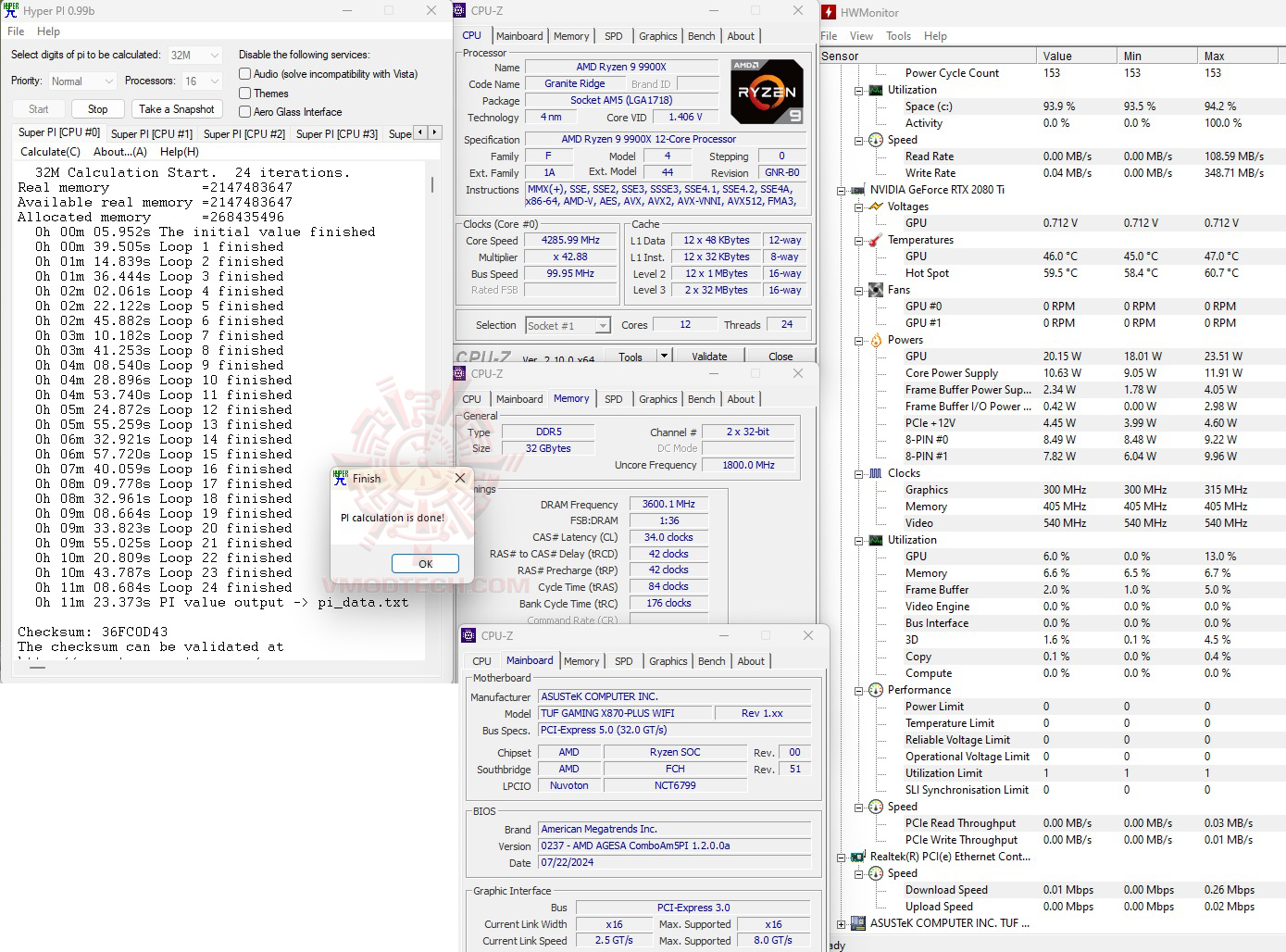The width and height of the screenshot is (1286, 952).
Task: Click OK in the Finish dialog
Action: 424,563
